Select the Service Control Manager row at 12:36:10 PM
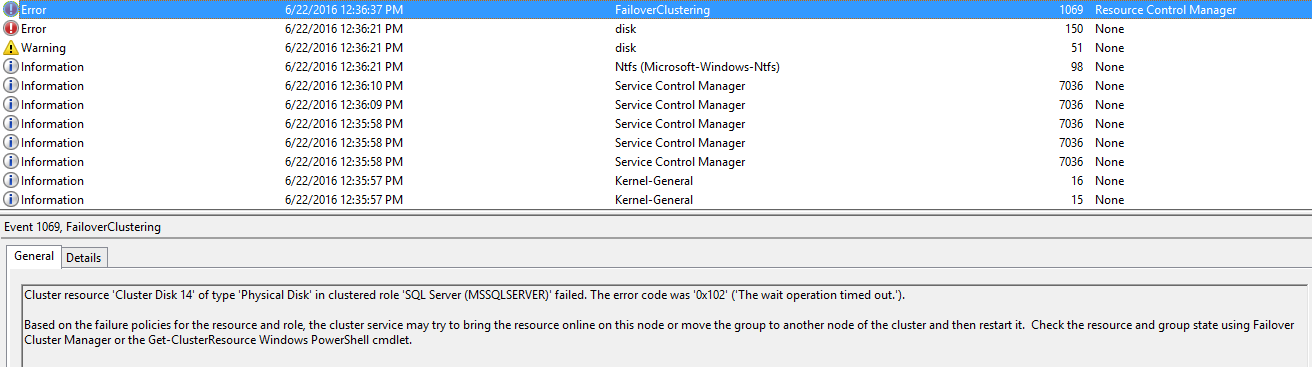The width and height of the screenshot is (1312, 367). 656,86
